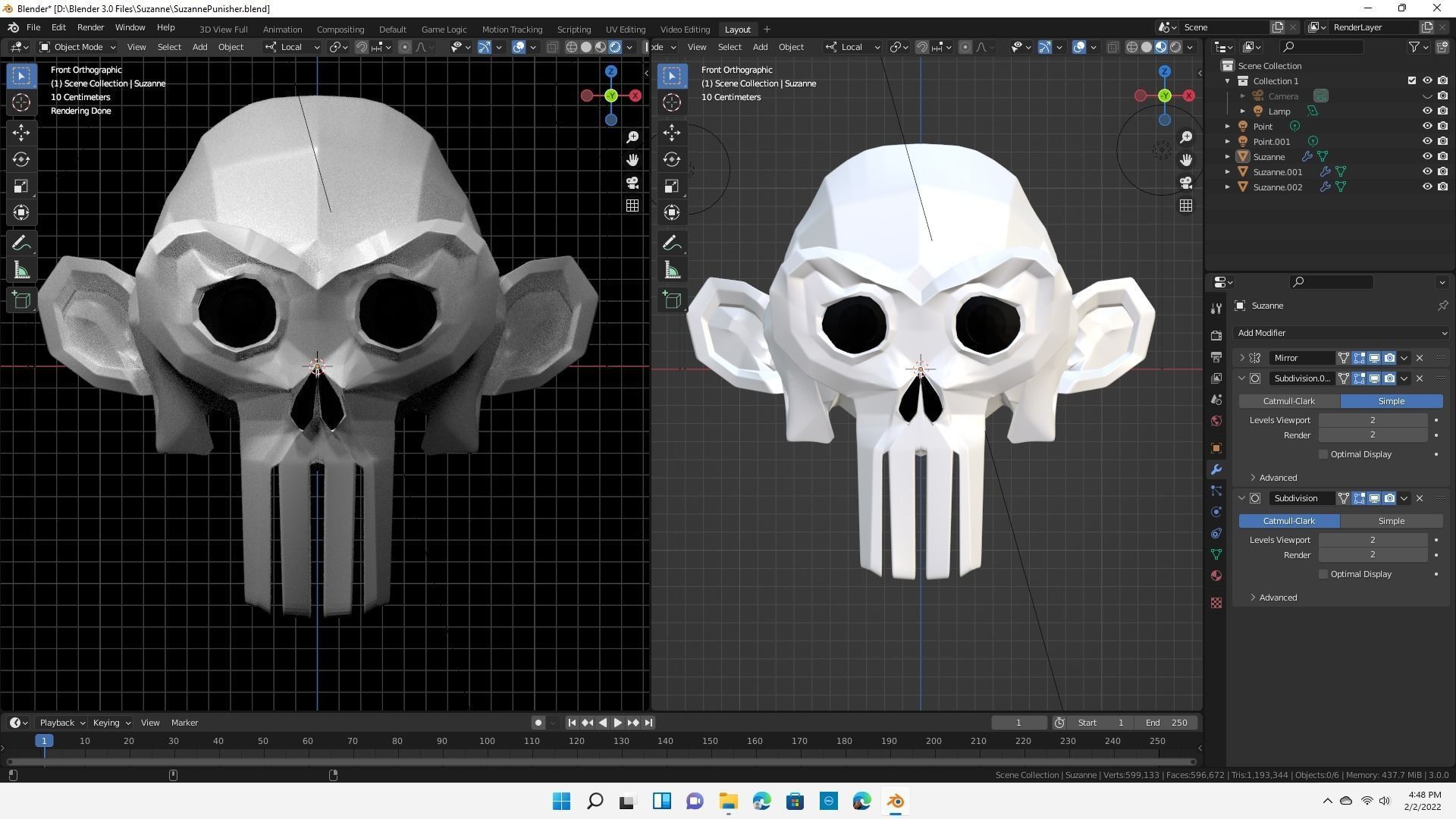Select the Measure tool in left viewport
The width and height of the screenshot is (1456, 819).
(21, 270)
